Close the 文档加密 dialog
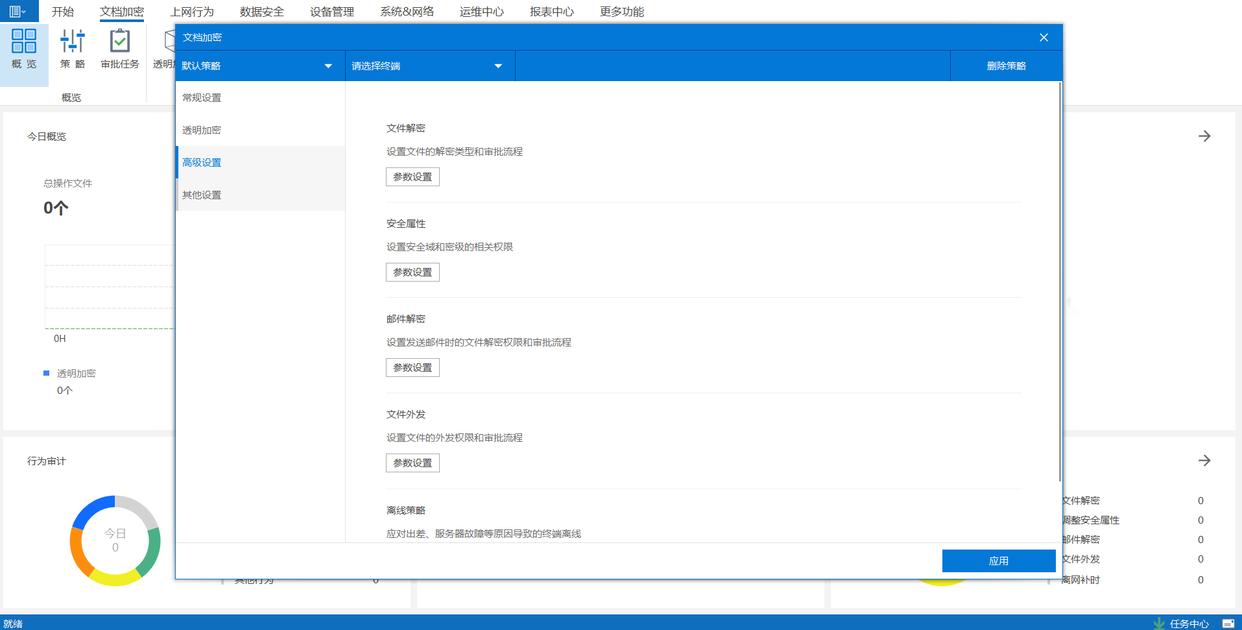 pyautogui.click(x=1044, y=37)
